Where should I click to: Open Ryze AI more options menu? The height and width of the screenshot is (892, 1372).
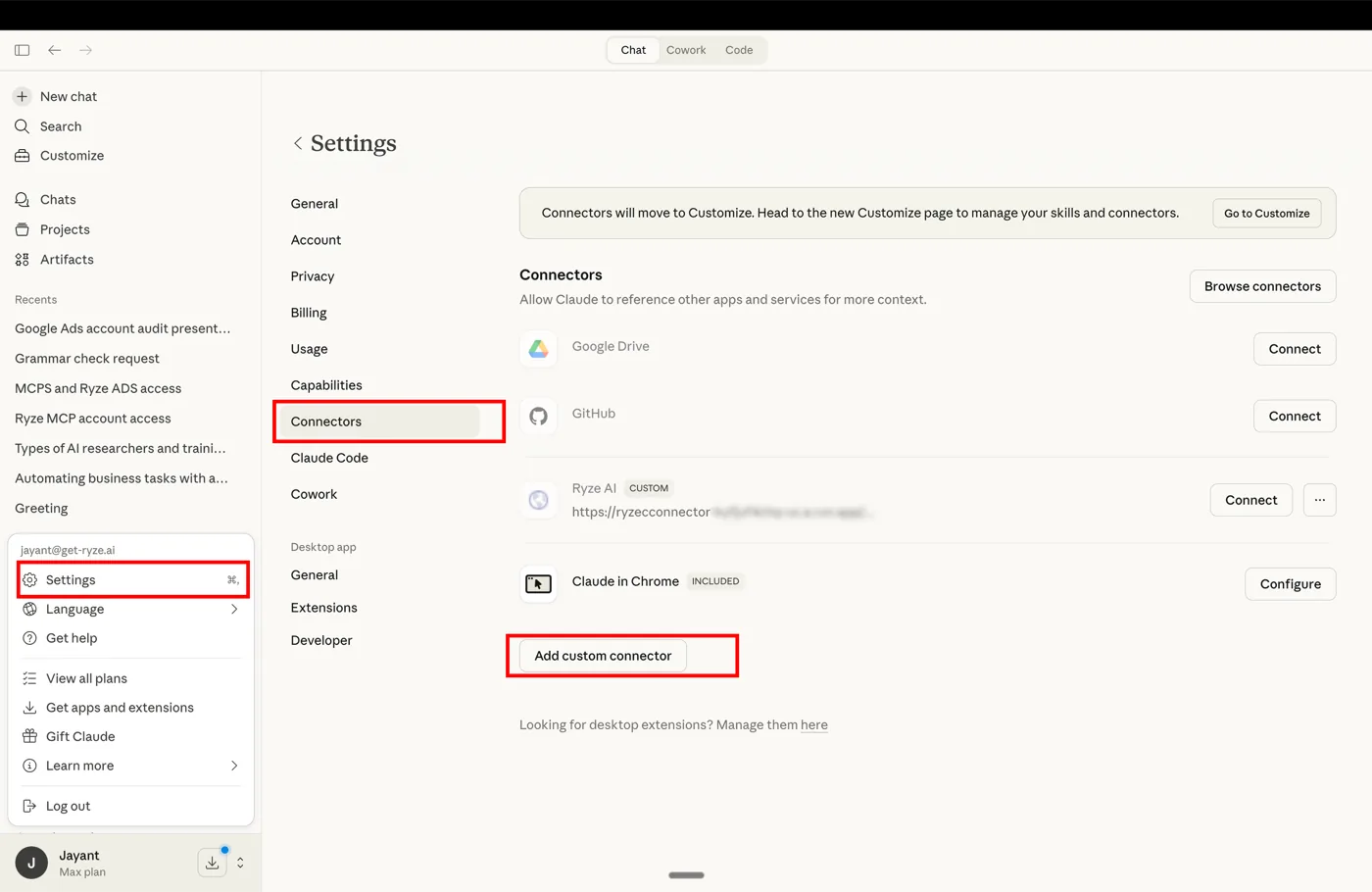[x=1320, y=500]
